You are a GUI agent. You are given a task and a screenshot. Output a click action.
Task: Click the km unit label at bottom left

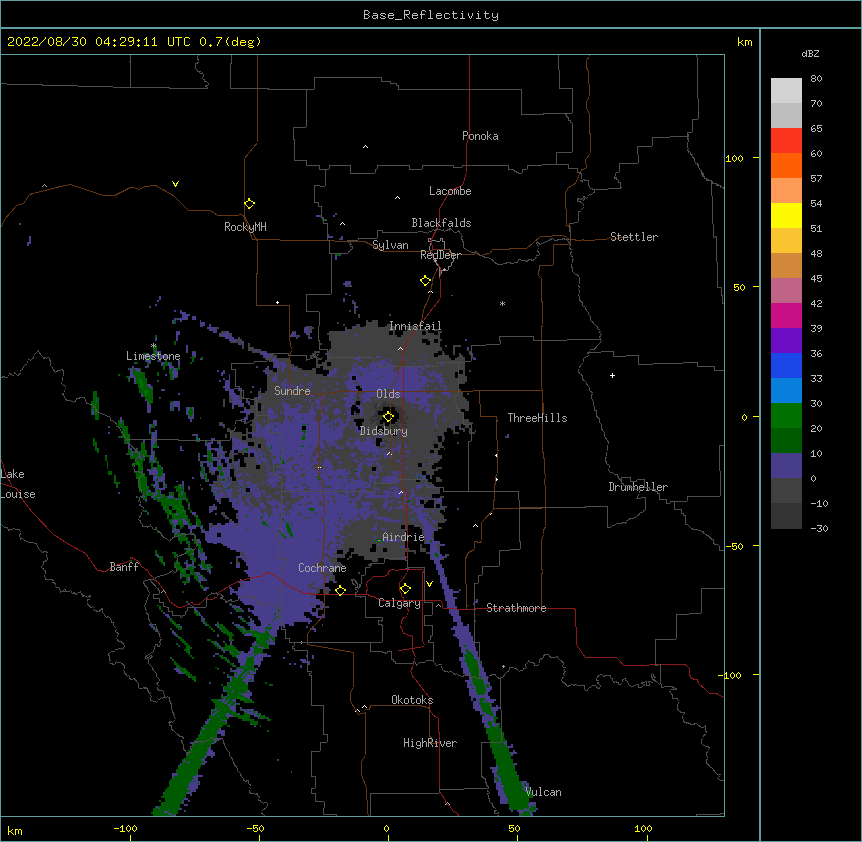click(15, 830)
